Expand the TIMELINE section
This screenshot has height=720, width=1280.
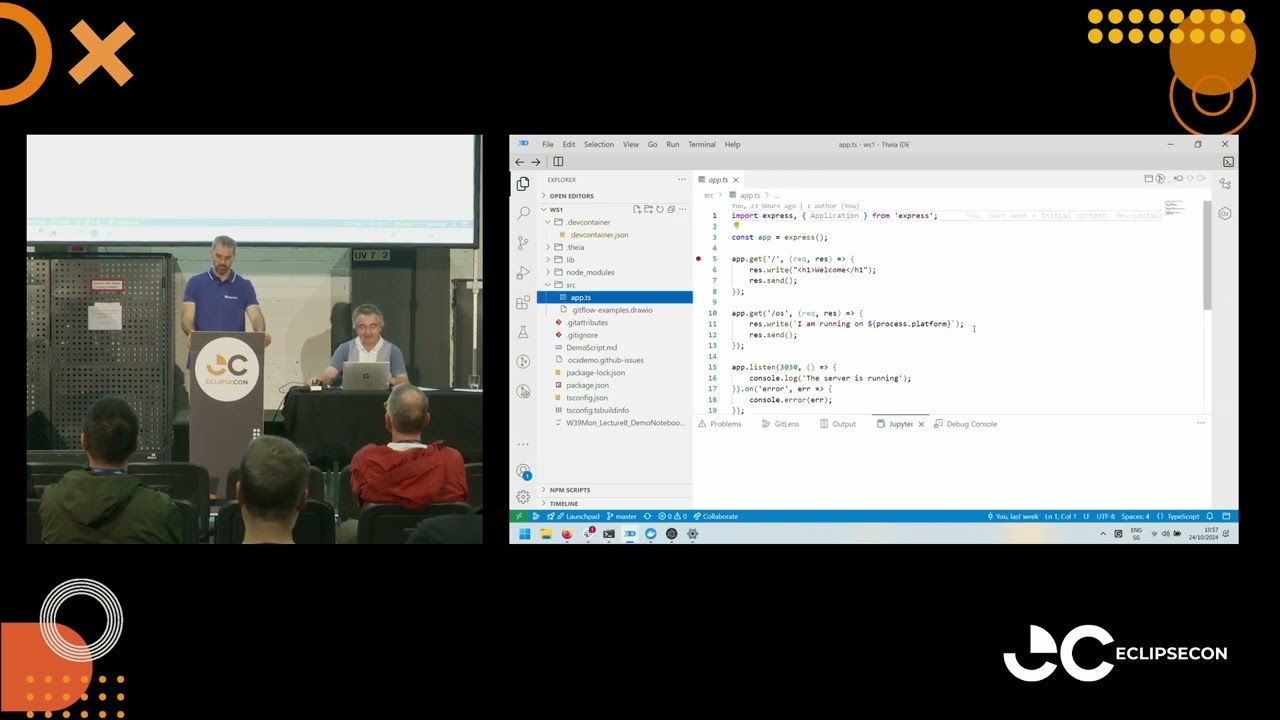(x=564, y=503)
